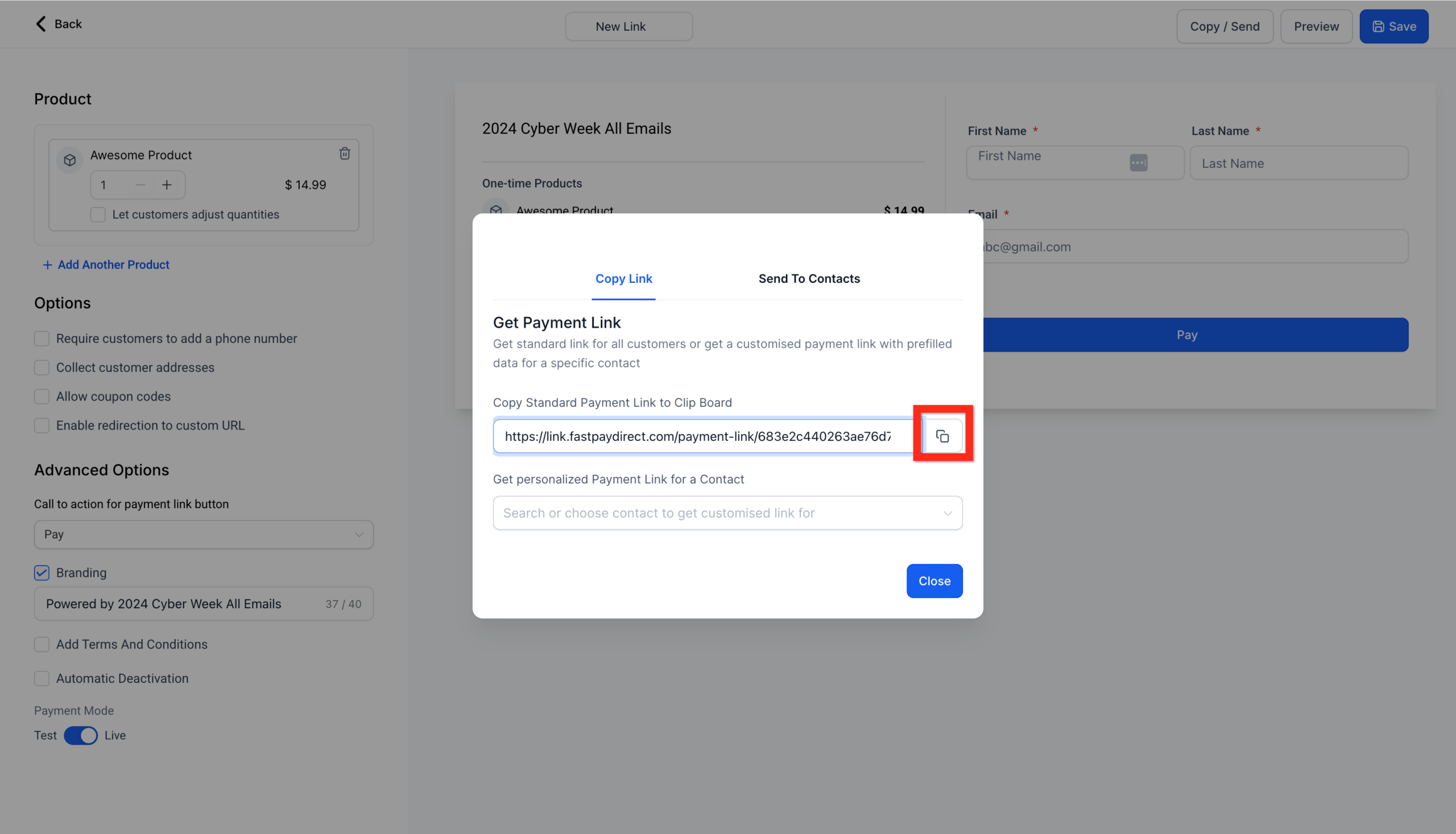1456x834 pixels.
Task: Open the call to action dropdown showing Pay
Action: 202,534
